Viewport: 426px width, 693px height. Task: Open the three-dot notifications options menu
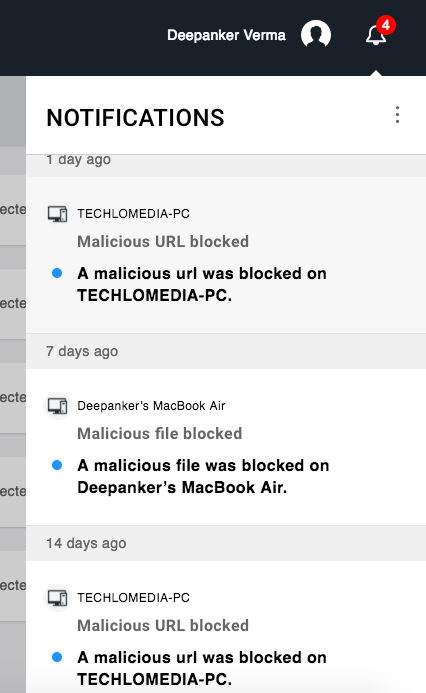point(397,115)
